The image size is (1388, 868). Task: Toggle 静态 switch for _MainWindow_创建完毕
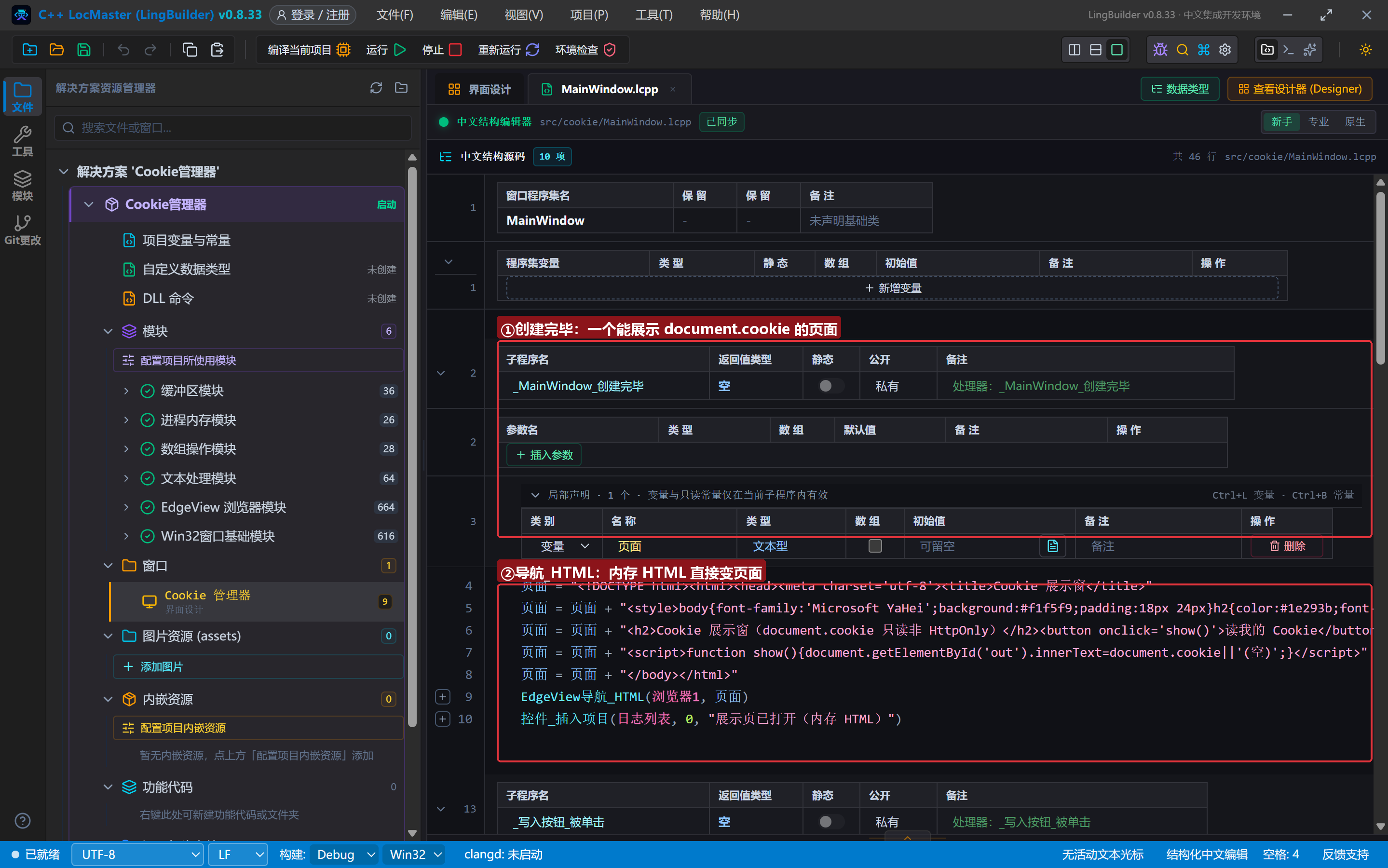[830, 386]
